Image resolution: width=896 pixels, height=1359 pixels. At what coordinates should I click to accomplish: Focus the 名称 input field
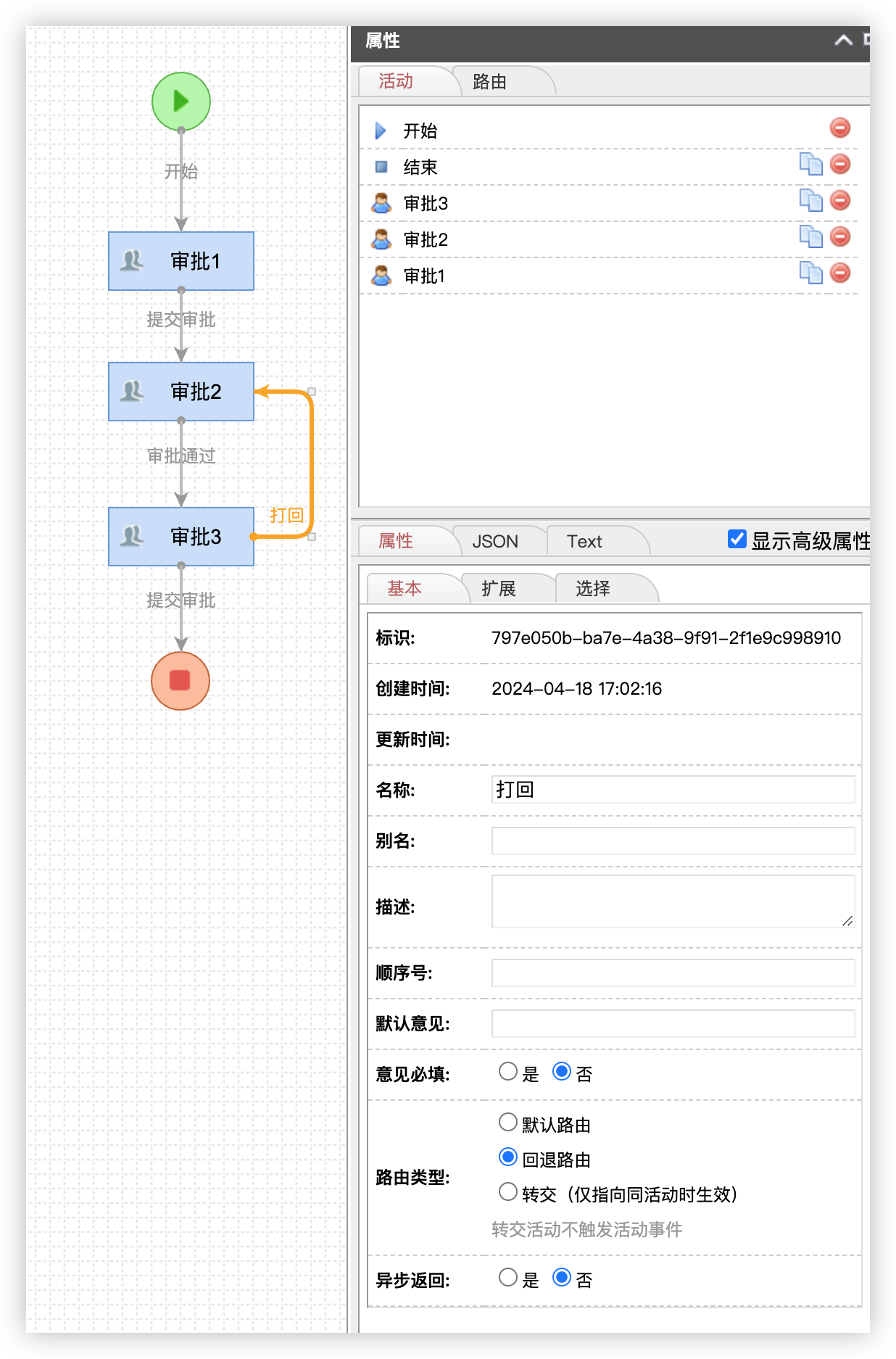click(673, 790)
